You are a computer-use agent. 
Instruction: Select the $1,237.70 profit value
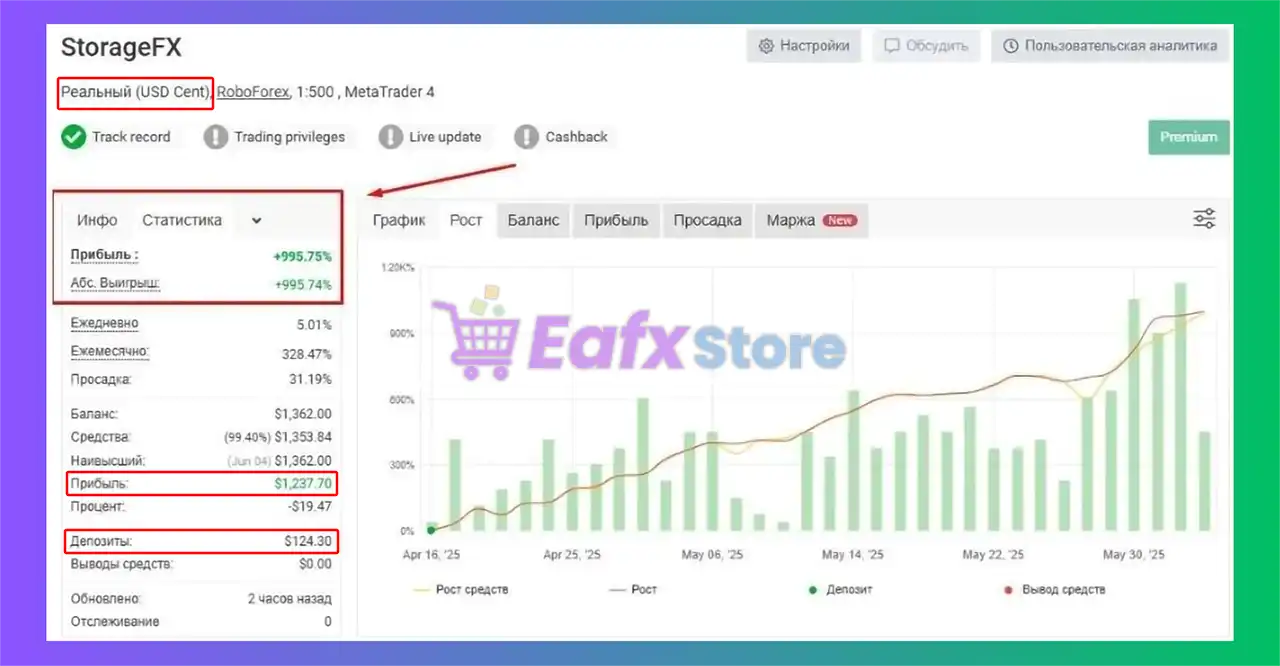(303, 485)
